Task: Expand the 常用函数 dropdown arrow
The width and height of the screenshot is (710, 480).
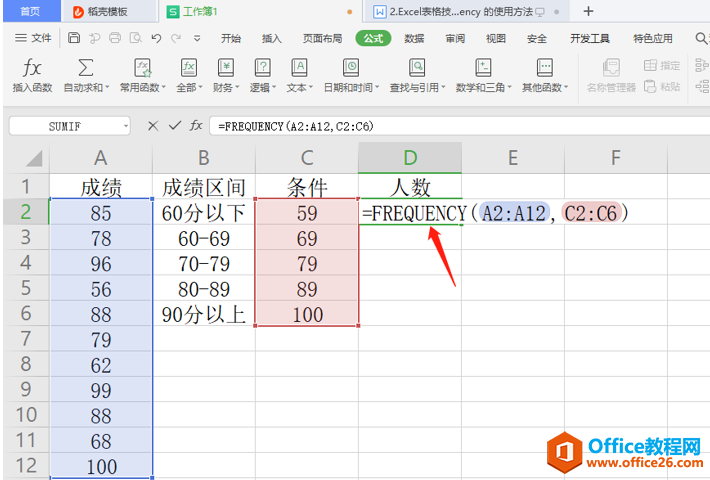Action: [x=163, y=88]
